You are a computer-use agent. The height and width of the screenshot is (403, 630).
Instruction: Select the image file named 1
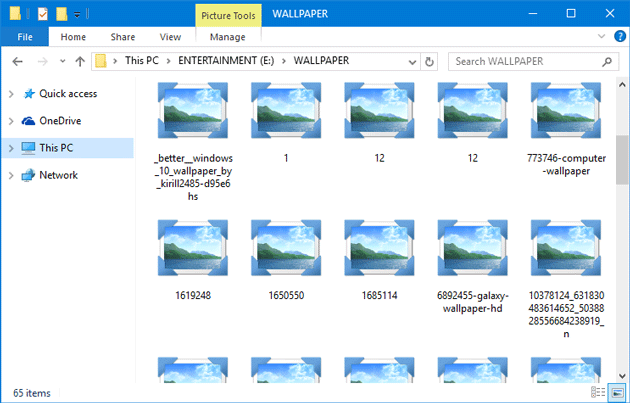click(x=286, y=123)
